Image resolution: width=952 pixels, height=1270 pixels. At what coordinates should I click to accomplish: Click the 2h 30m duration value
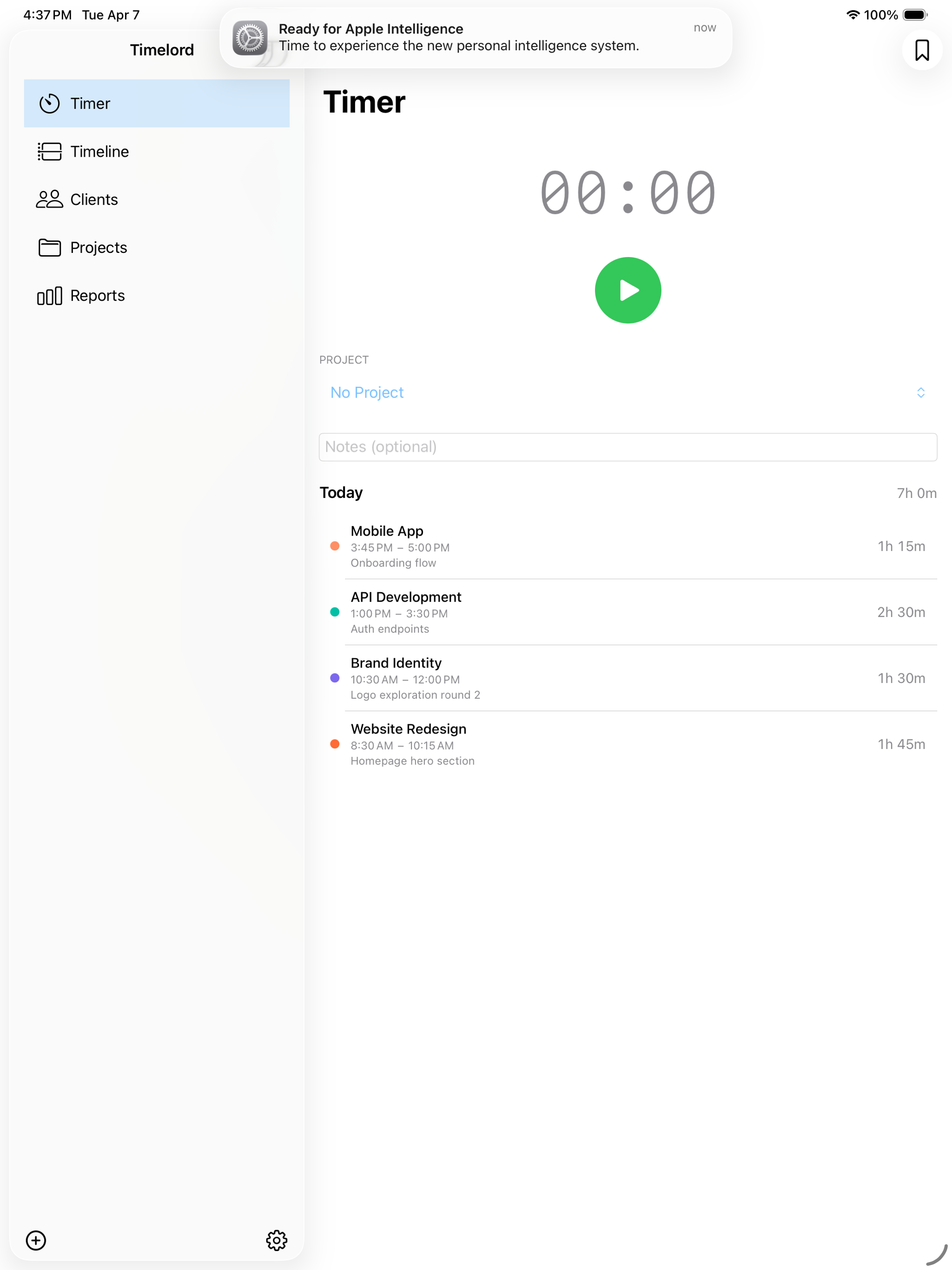[x=901, y=612]
